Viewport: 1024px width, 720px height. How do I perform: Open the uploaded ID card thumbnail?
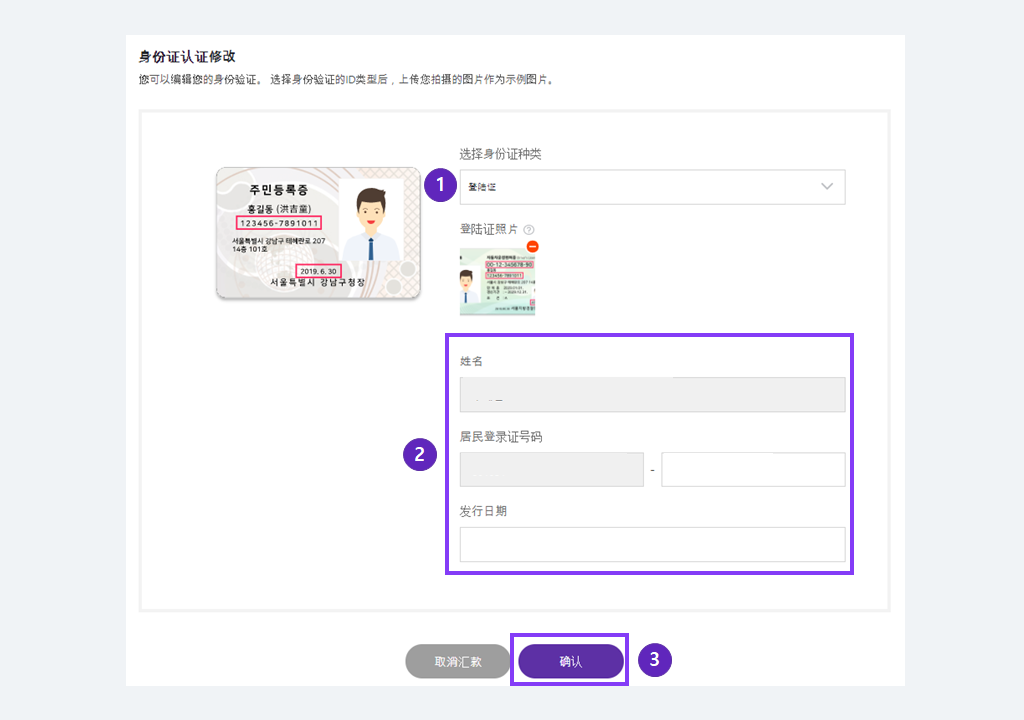497,282
